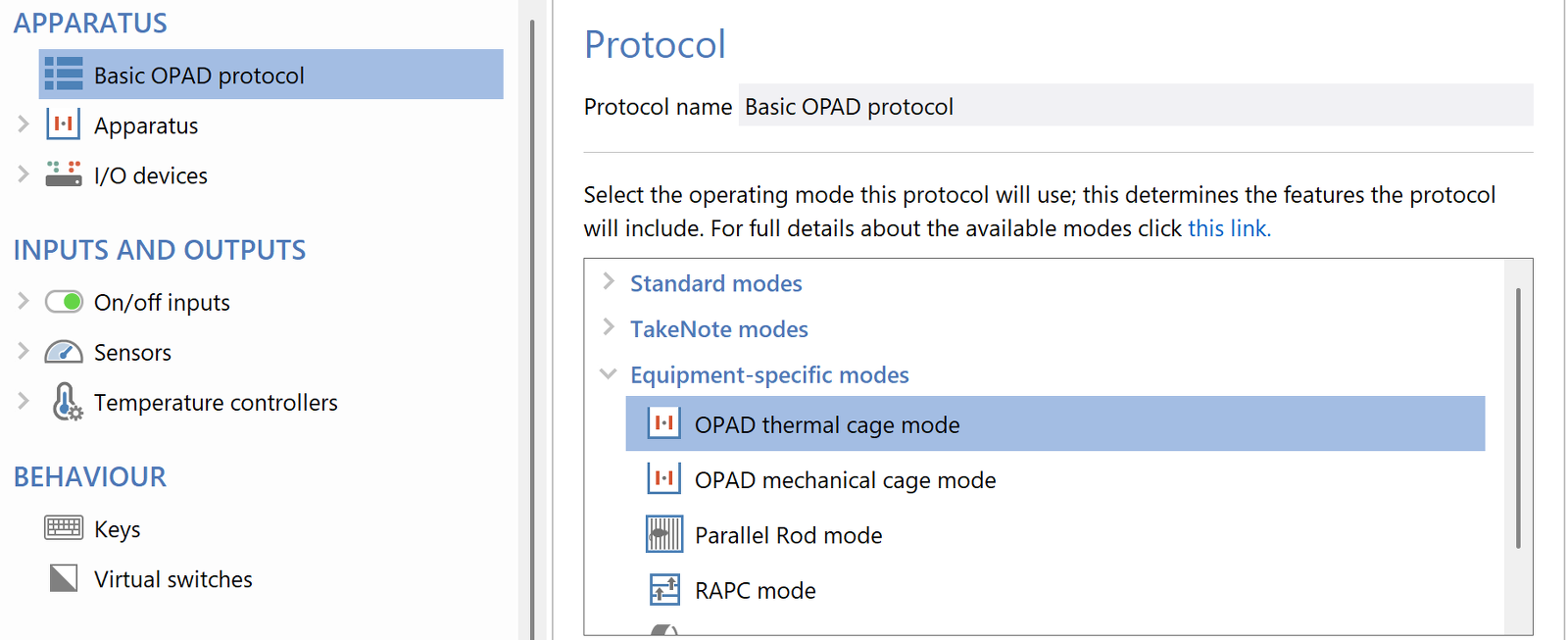Click the Virtual switches icon
The image size is (1568, 640).
pyautogui.click(x=64, y=578)
